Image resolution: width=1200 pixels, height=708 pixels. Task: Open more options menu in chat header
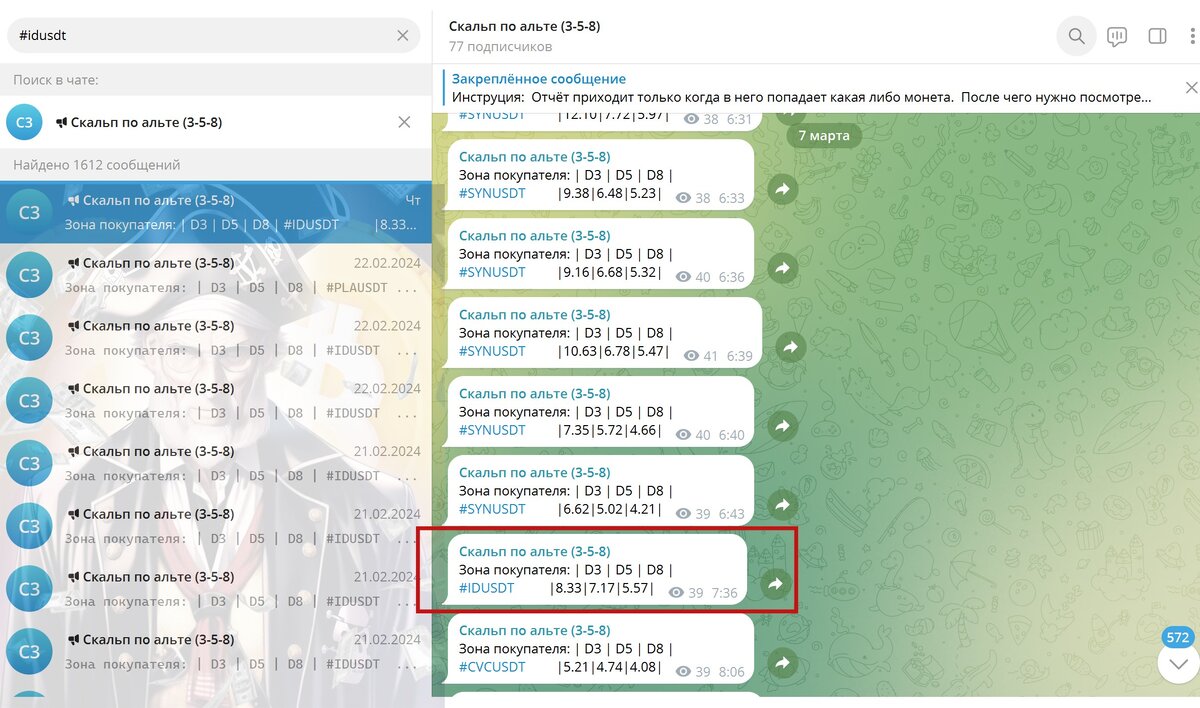click(x=1193, y=37)
